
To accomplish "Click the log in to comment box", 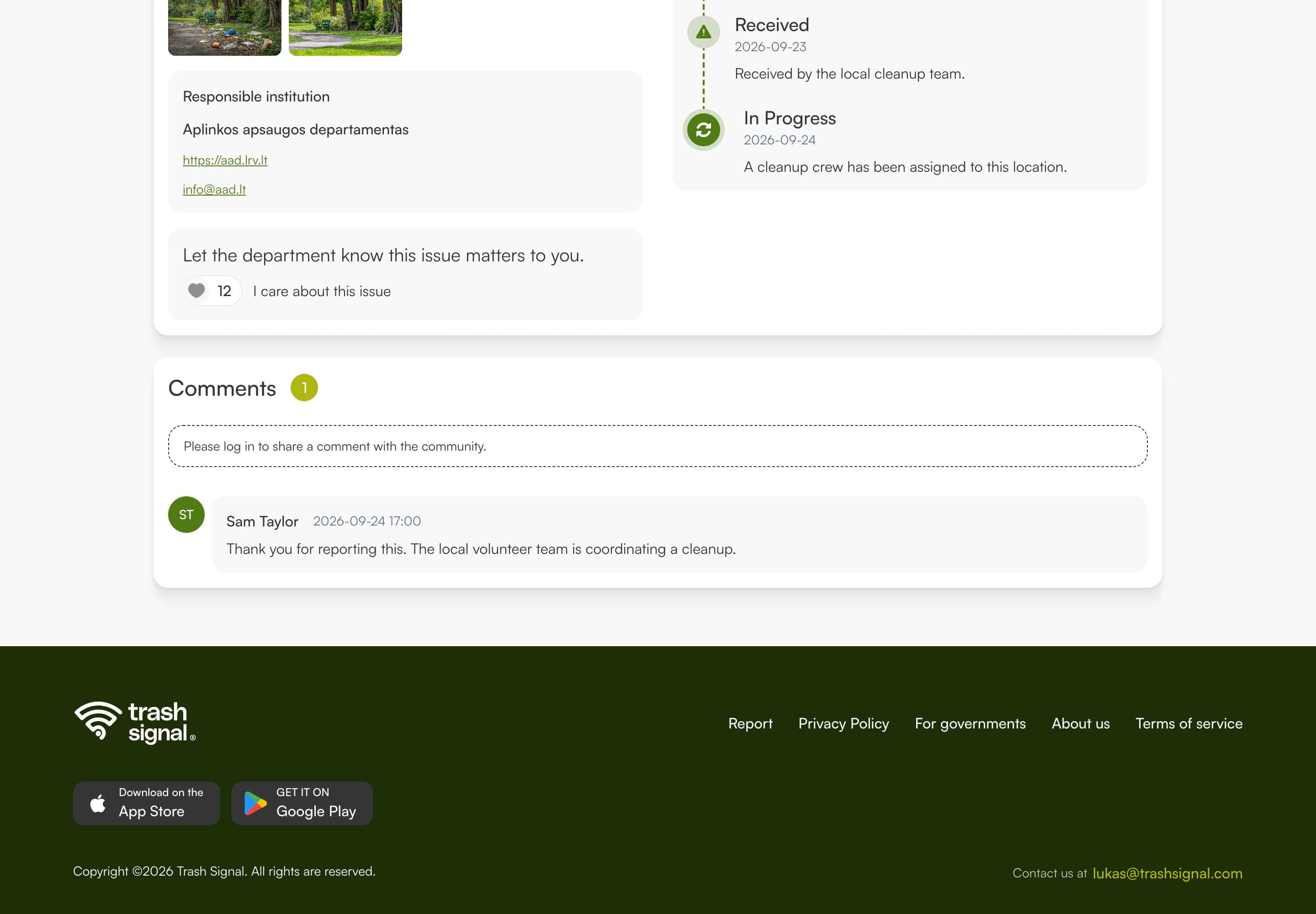I will click(658, 446).
